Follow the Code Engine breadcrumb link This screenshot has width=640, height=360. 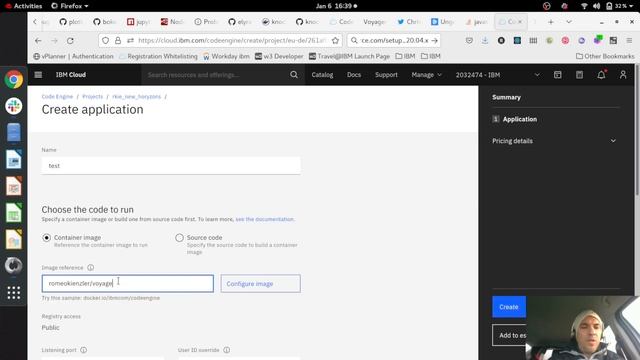(x=57, y=97)
